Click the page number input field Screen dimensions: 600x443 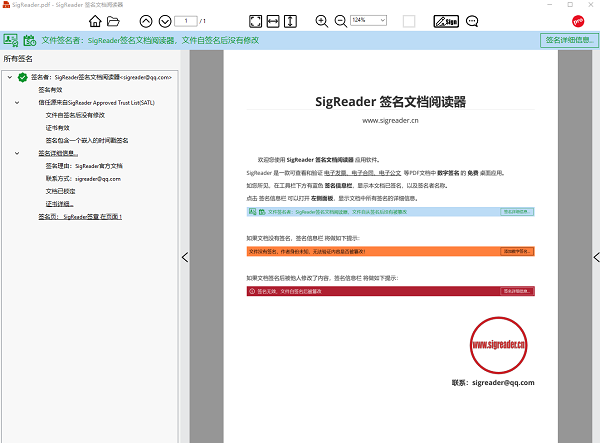186,21
